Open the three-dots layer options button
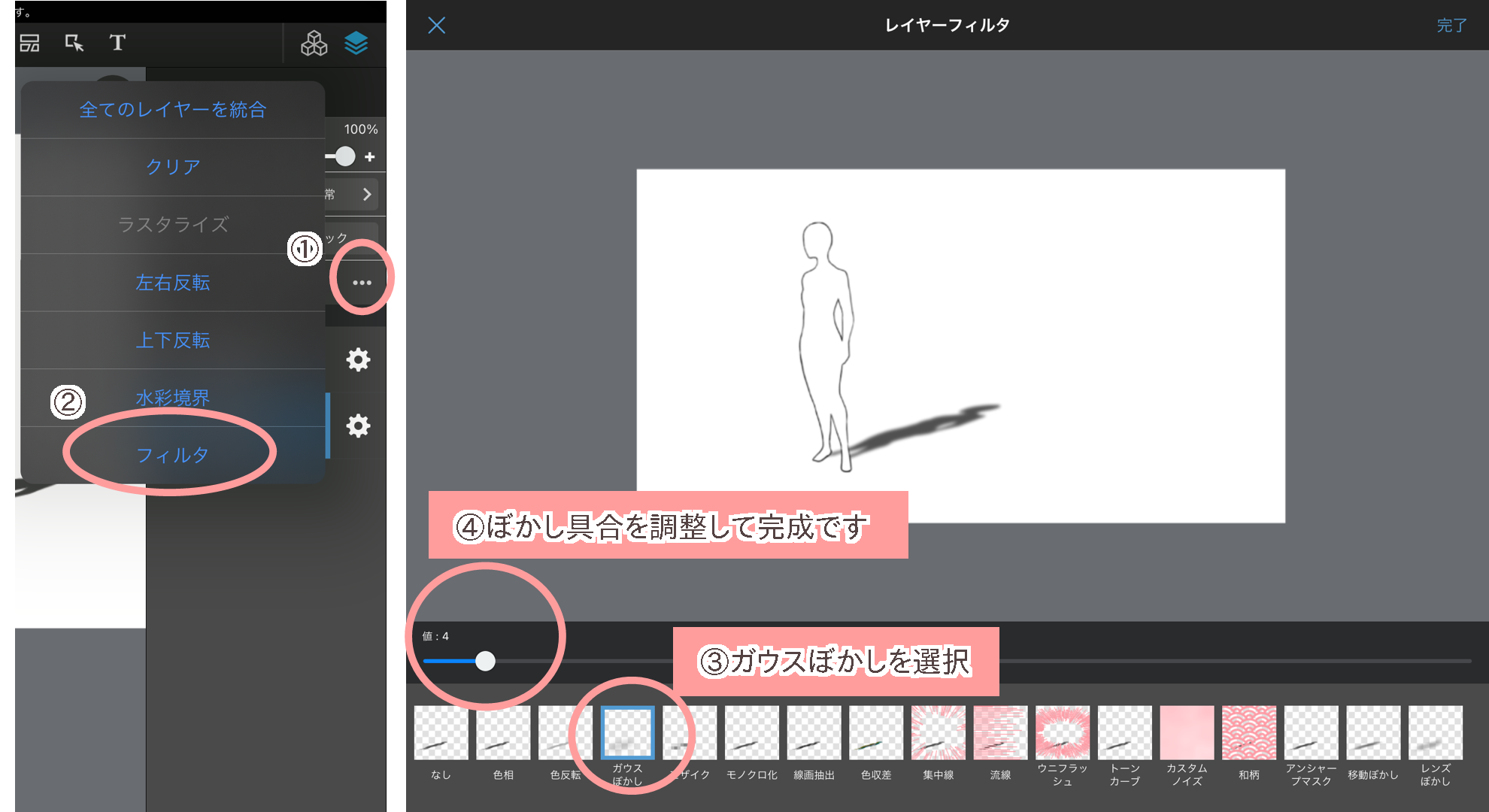Viewport: 1489px width, 812px height. pyautogui.click(x=362, y=283)
